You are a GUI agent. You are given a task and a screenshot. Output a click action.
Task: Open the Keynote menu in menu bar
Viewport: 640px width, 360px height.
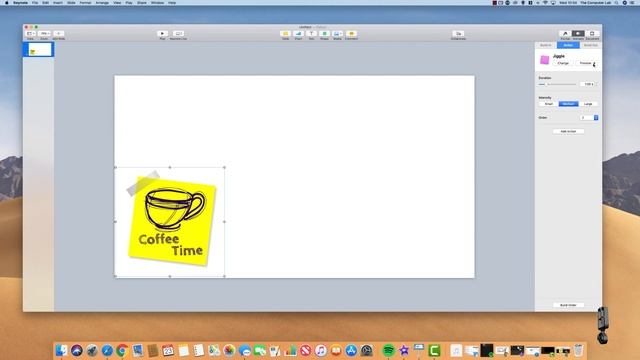pos(20,3)
